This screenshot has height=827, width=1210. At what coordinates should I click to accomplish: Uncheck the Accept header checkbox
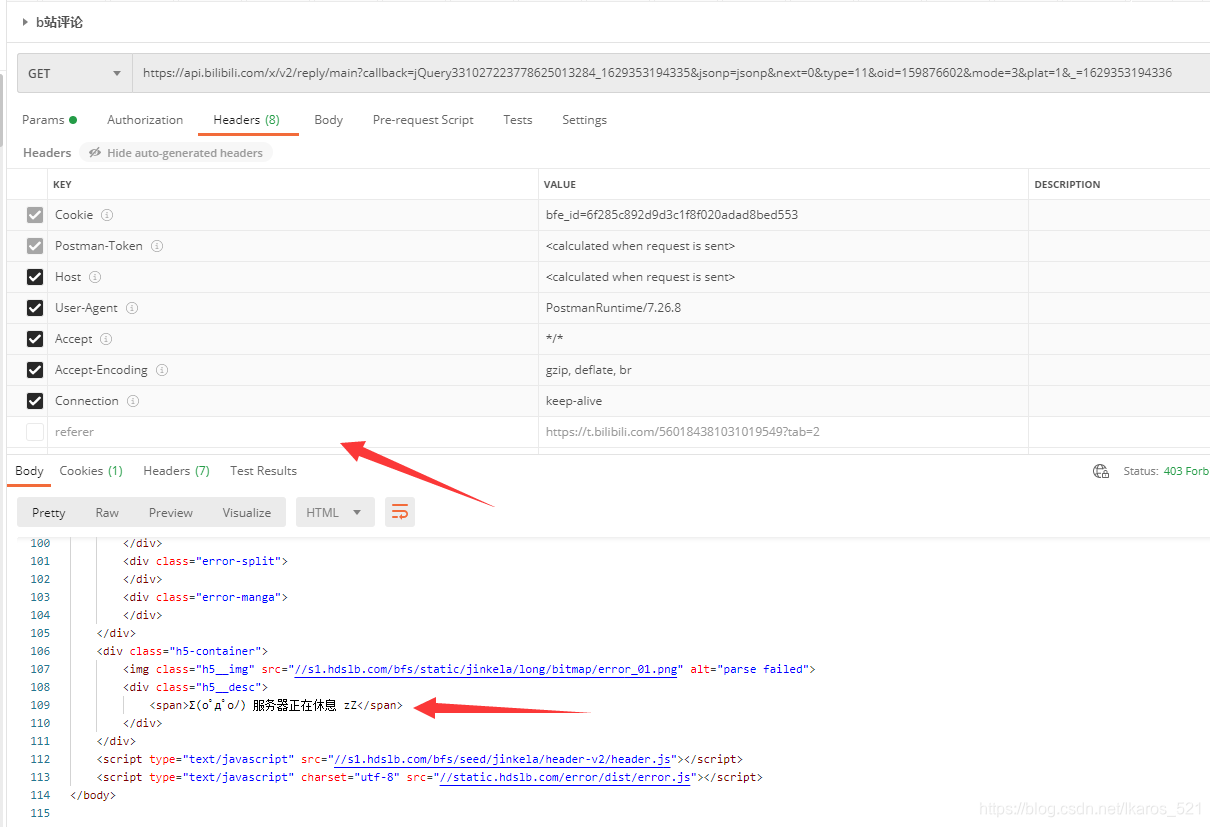[35, 339]
